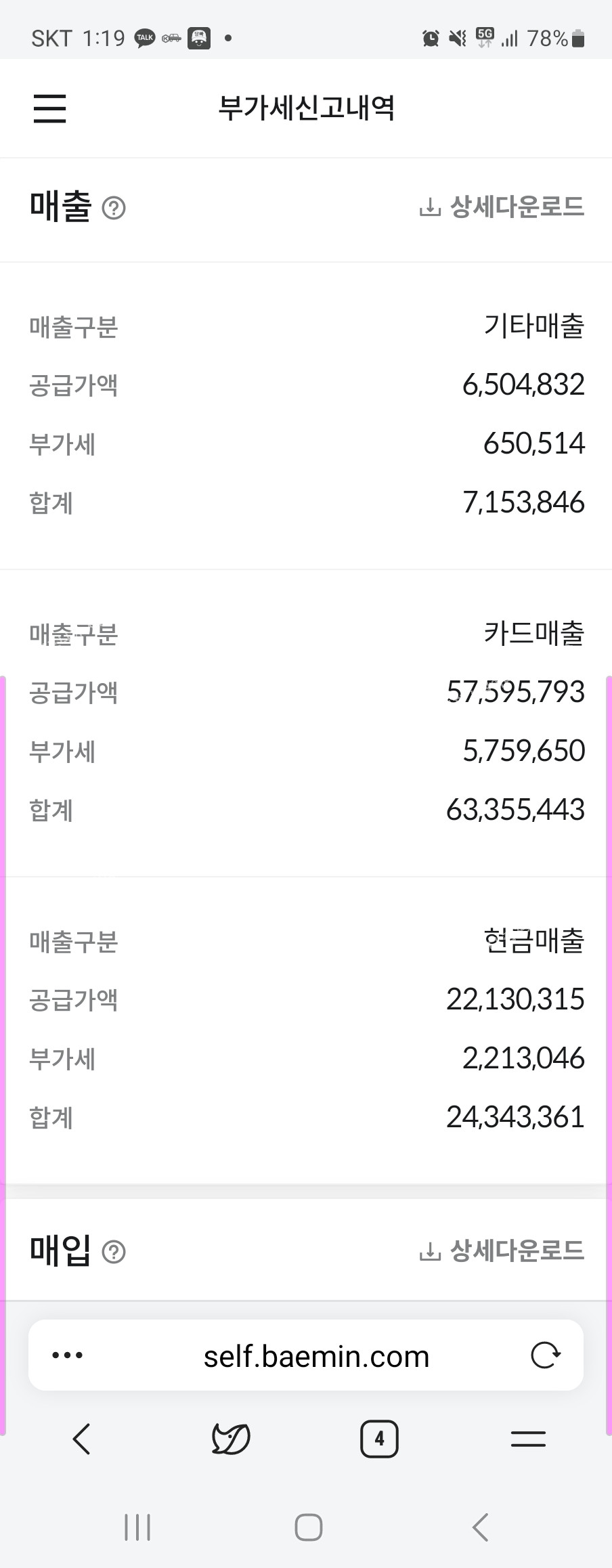This screenshot has height=1568, width=612.
Task: Open the hamburger menu at top left
Action: pos(50,108)
